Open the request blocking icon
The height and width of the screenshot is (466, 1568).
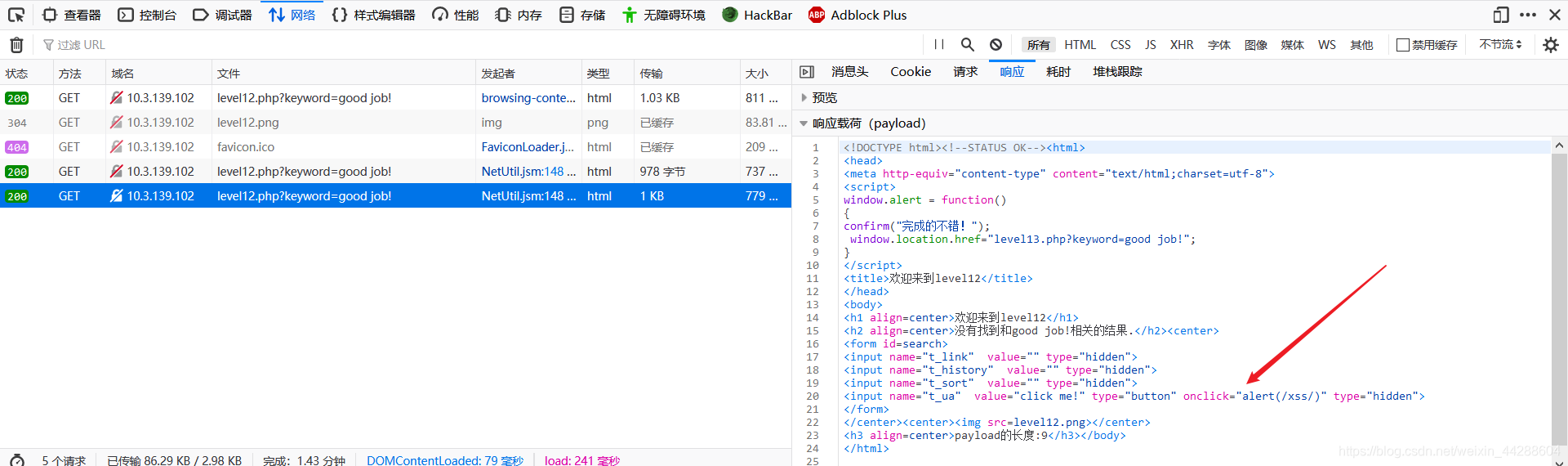click(x=996, y=45)
